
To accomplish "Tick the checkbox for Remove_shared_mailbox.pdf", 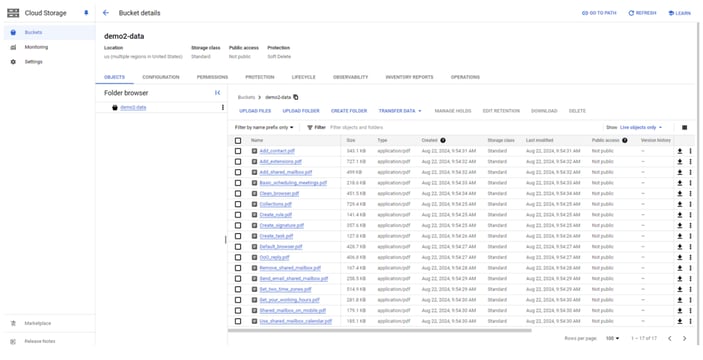I will pos(238,268).
